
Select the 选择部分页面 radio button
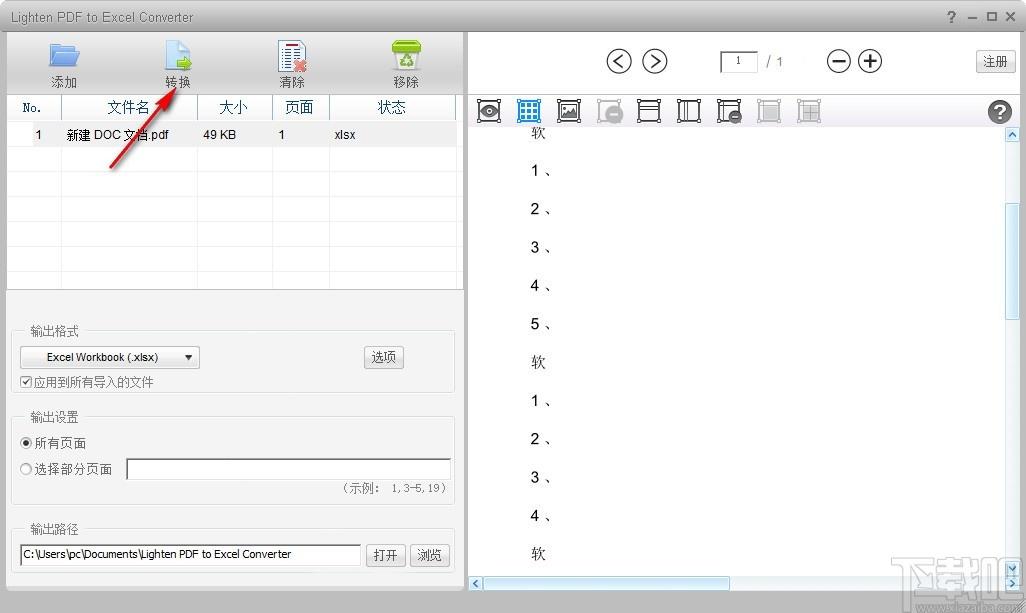26,469
